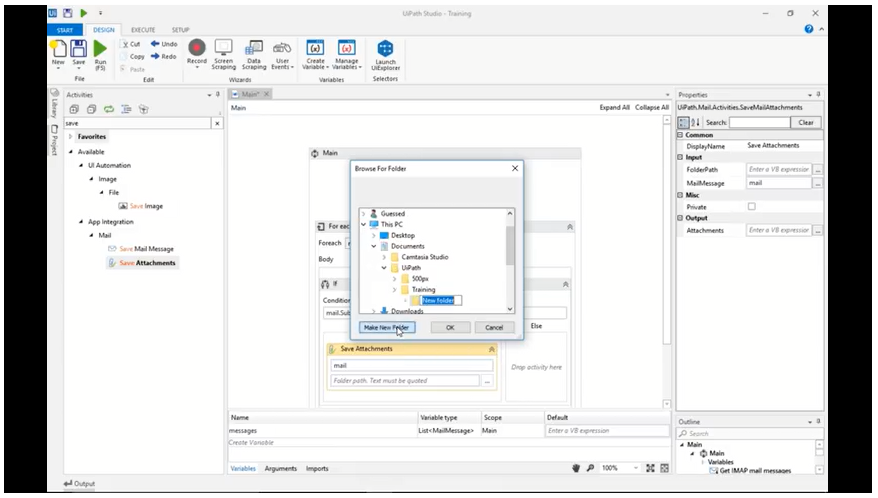Select Camtasia Studio folder
The width and height of the screenshot is (878, 498).
tap(424, 257)
